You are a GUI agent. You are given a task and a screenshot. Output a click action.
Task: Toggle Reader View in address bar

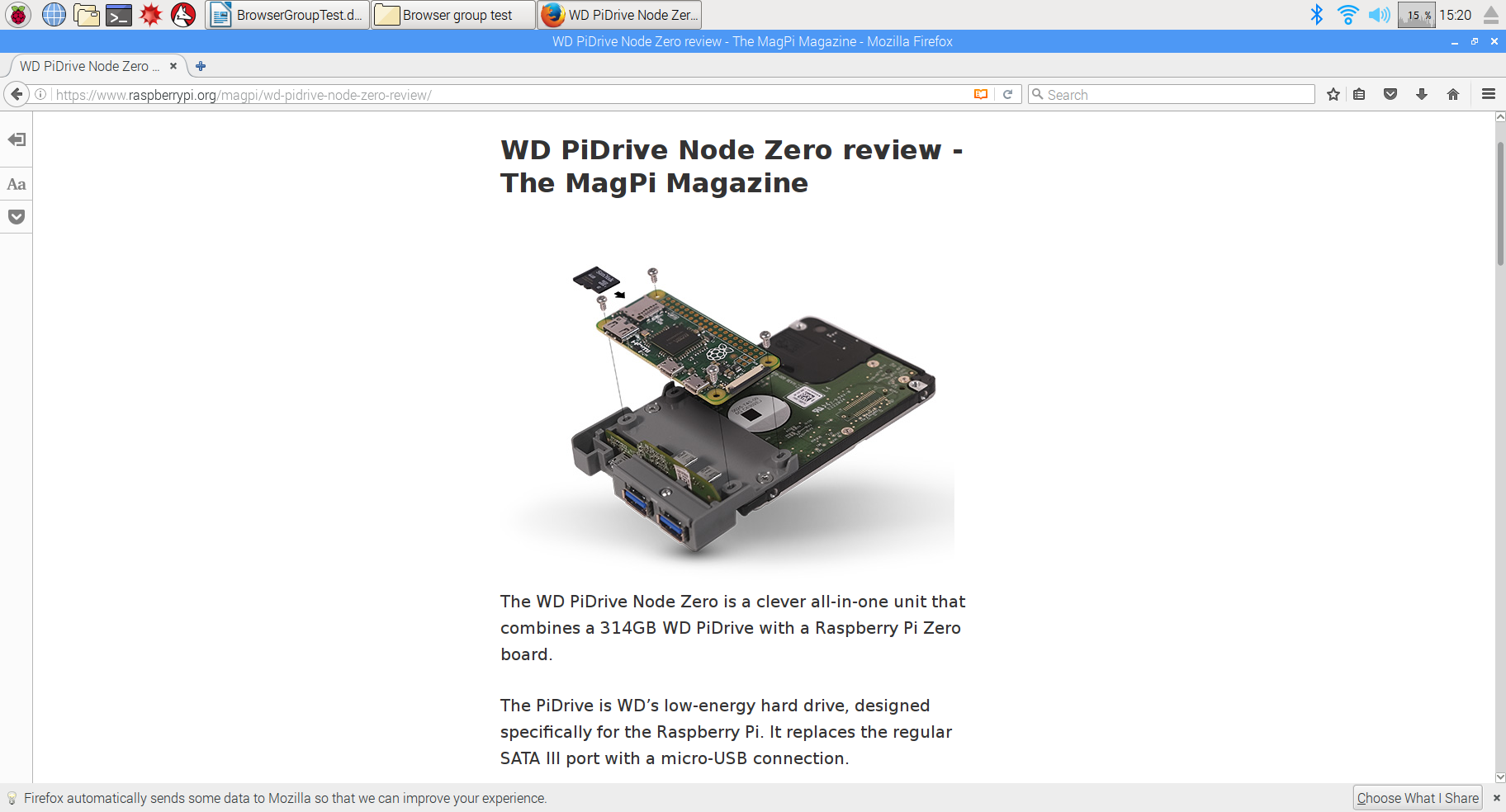coord(981,94)
